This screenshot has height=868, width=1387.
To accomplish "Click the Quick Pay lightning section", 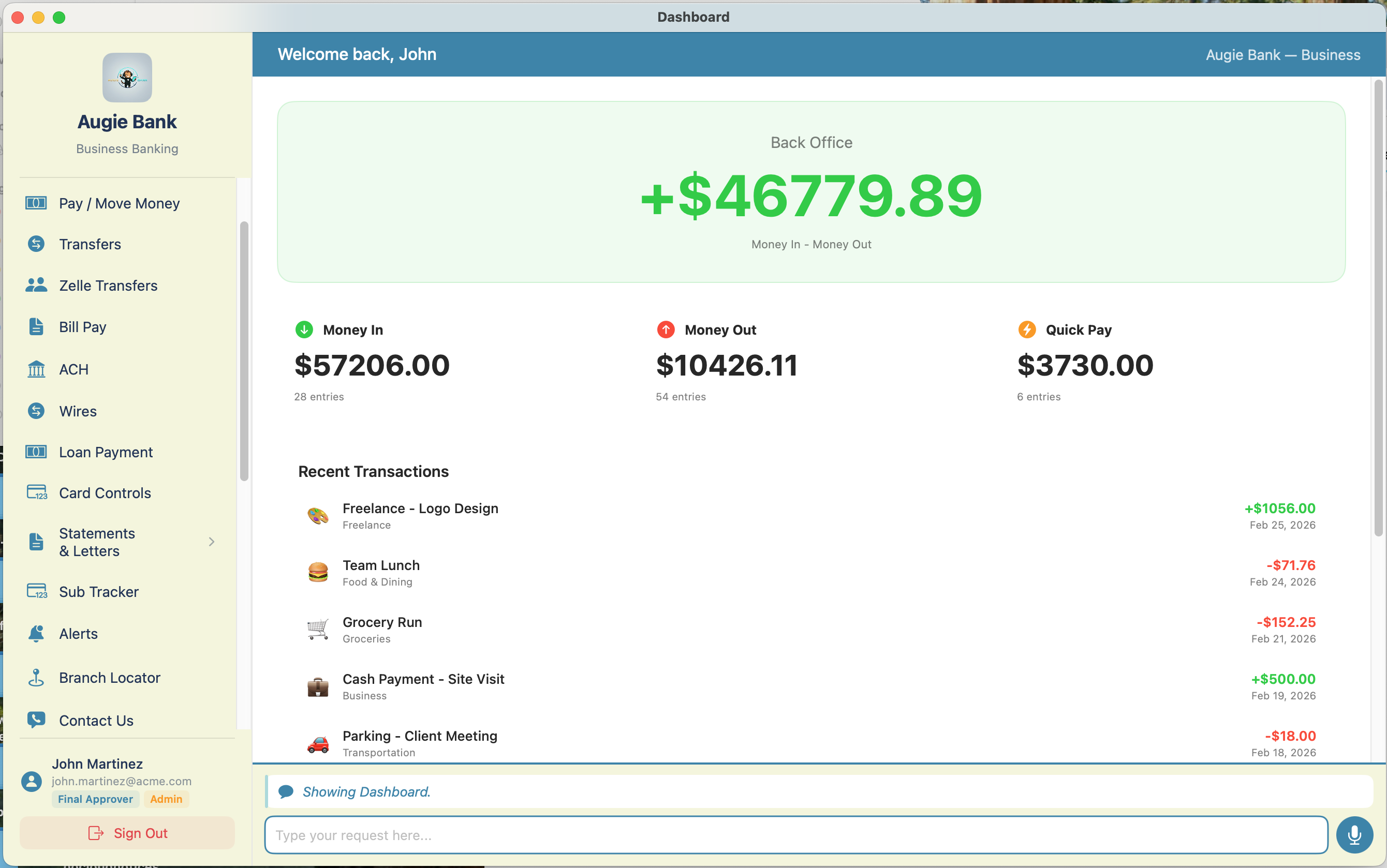I will click(1027, 330).
